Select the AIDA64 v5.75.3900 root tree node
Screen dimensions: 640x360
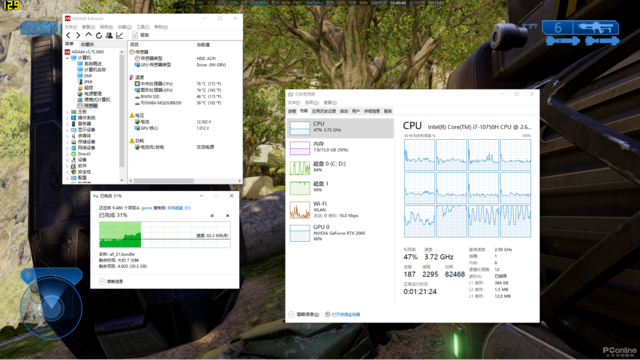click(x=84, y=52)
